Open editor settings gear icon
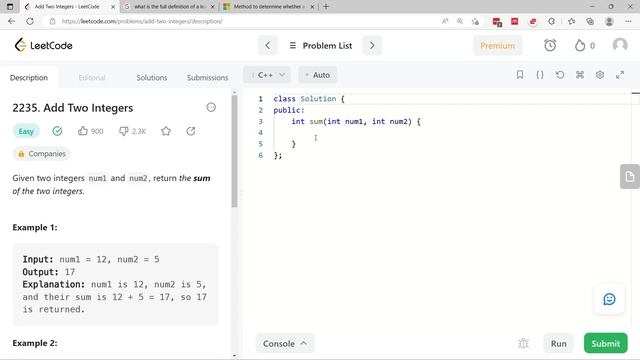This screenshot has width=640, height=360. pos(600,75)
